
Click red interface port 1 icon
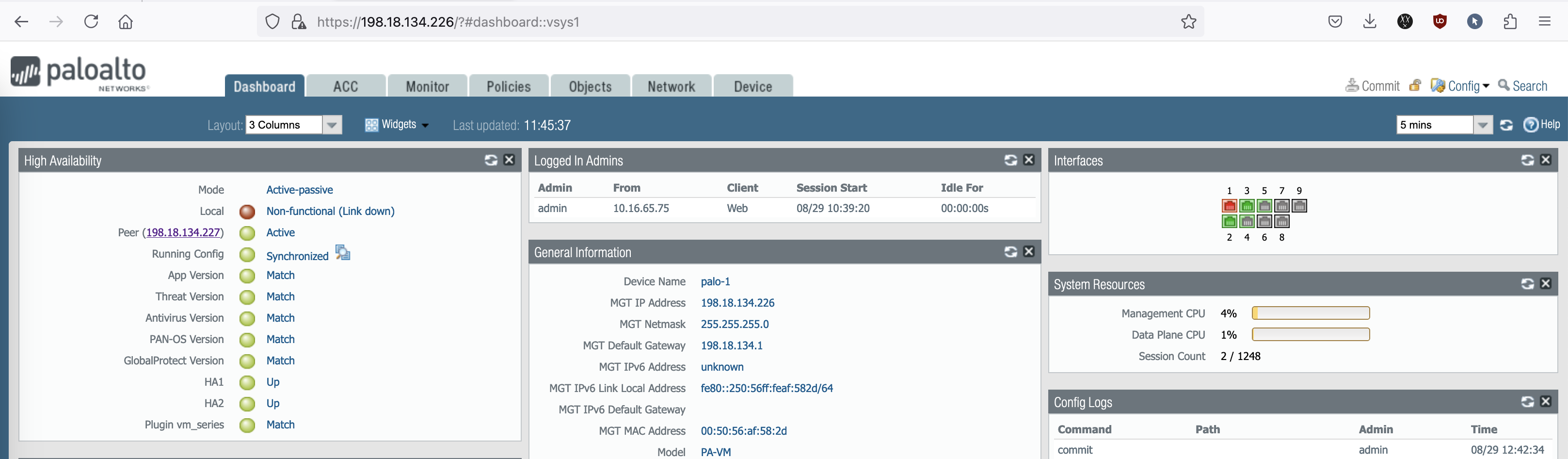pyautogui.click(x=1229, y=206)
